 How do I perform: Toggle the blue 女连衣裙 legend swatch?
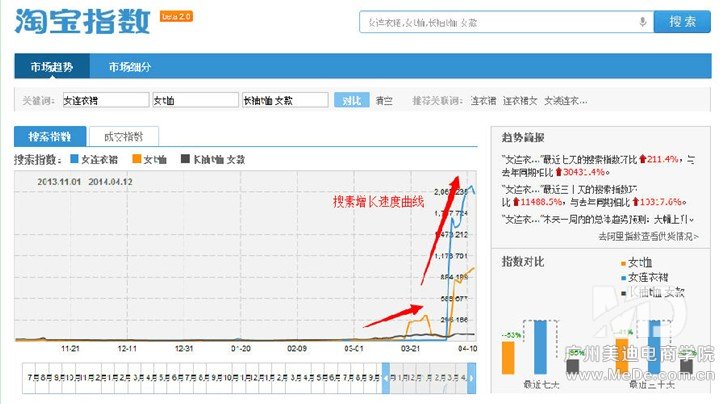[x=74, y=159]
